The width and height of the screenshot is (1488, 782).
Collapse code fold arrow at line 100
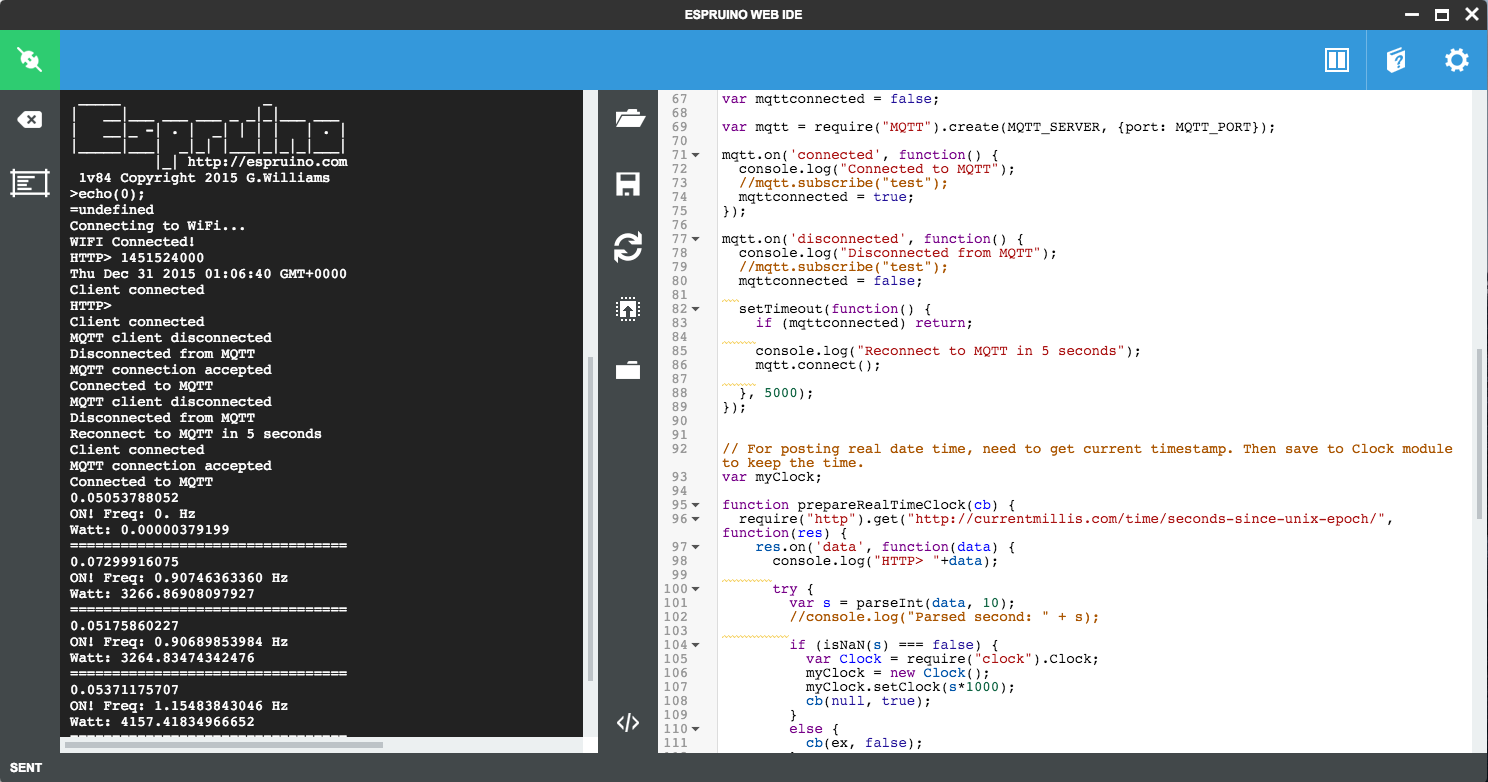697,589
